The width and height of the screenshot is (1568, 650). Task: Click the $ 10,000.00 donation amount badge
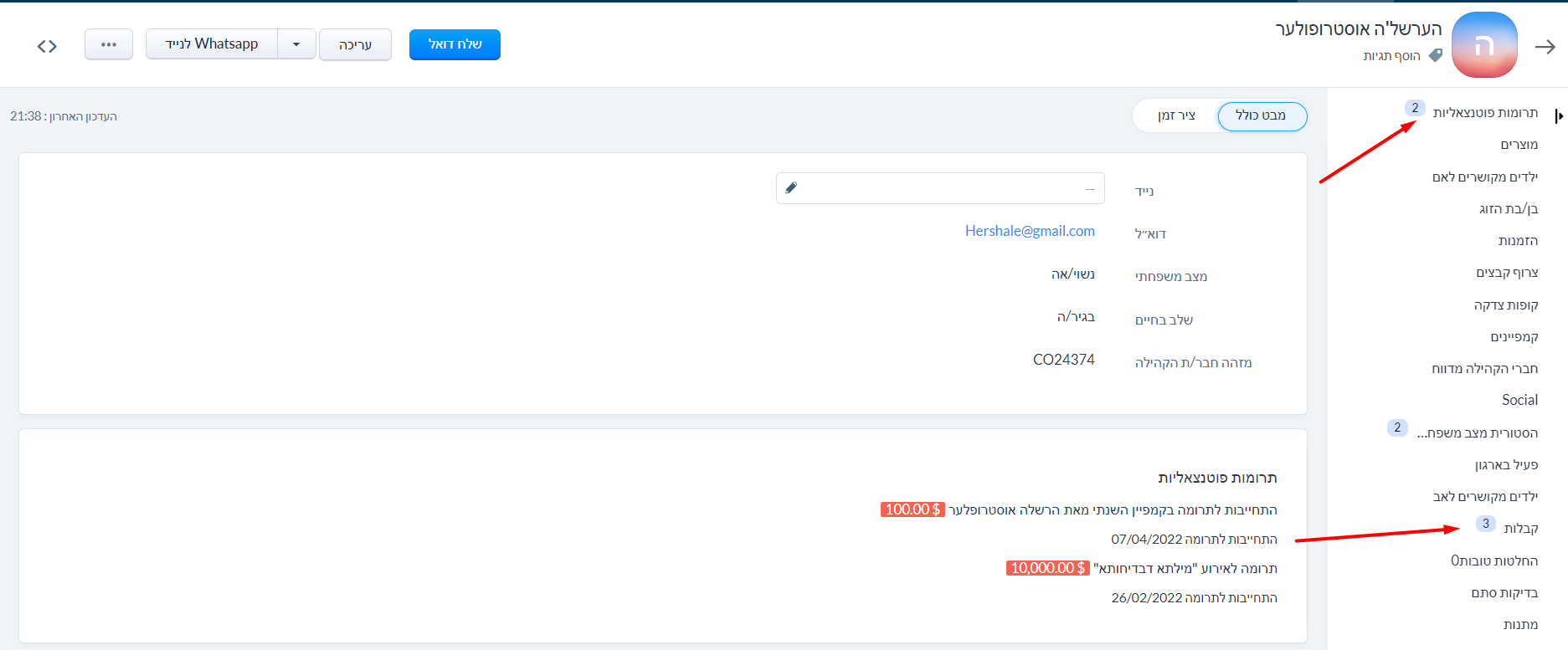coord(1047,568)
